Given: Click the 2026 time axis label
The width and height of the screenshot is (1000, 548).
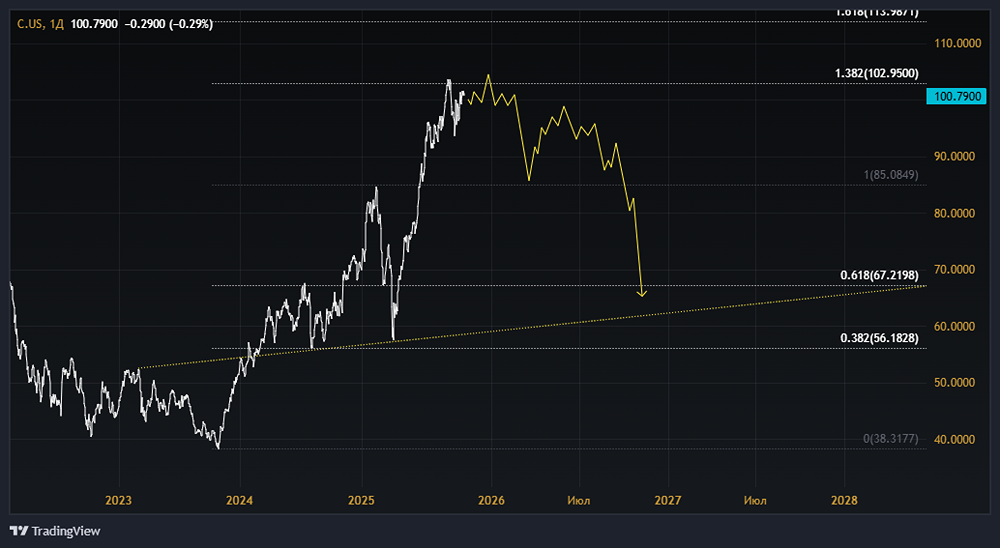Looking at the screenshot, I should 491,500.
